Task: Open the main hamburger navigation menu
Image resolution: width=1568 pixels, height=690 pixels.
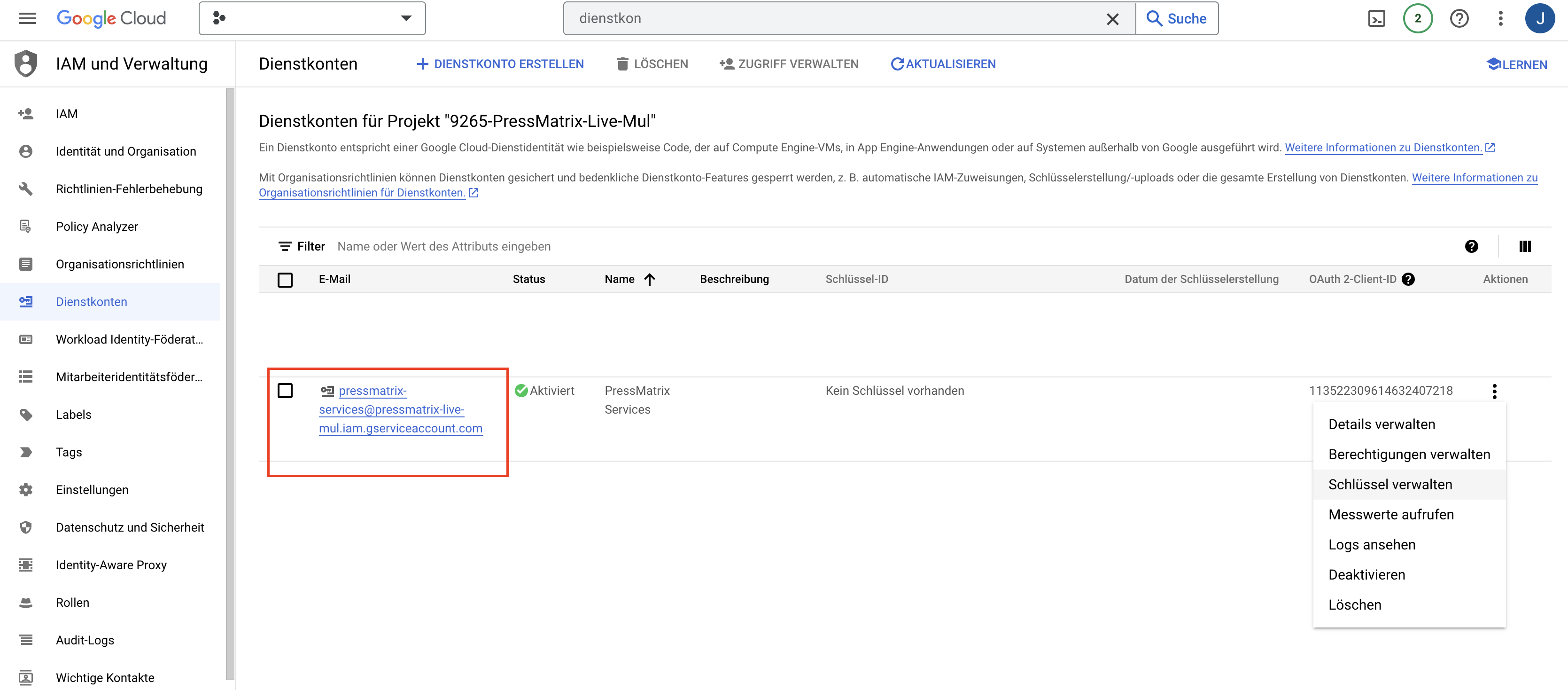Action: [x=27, y=18]
